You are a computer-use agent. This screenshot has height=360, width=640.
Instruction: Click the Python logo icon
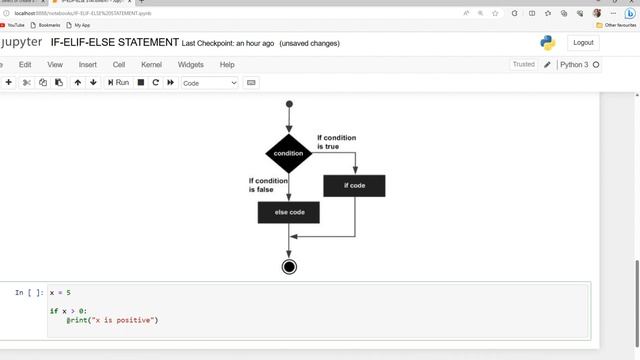(548, 42)
